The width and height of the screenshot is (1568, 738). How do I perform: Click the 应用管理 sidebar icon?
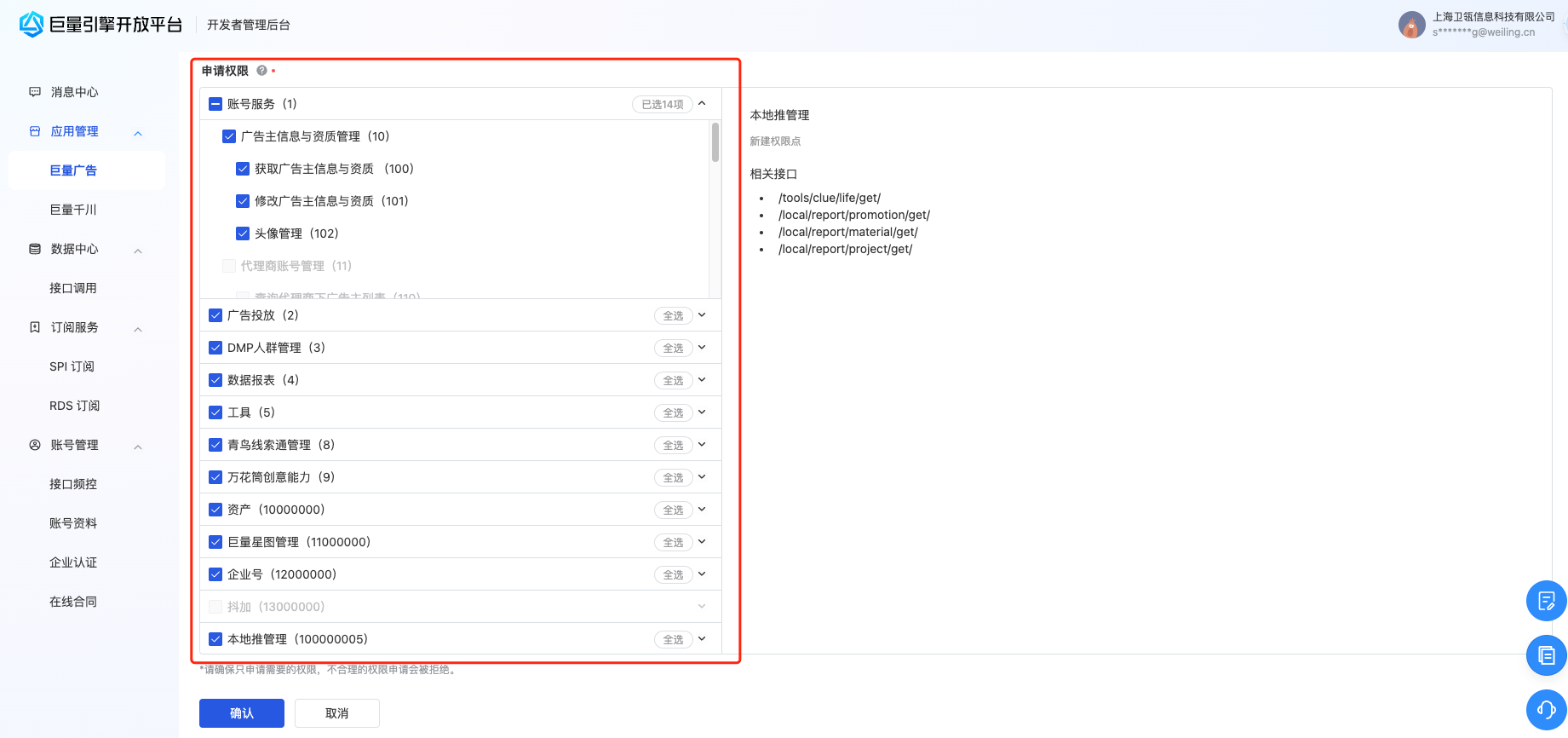click(x=35, y=131)
